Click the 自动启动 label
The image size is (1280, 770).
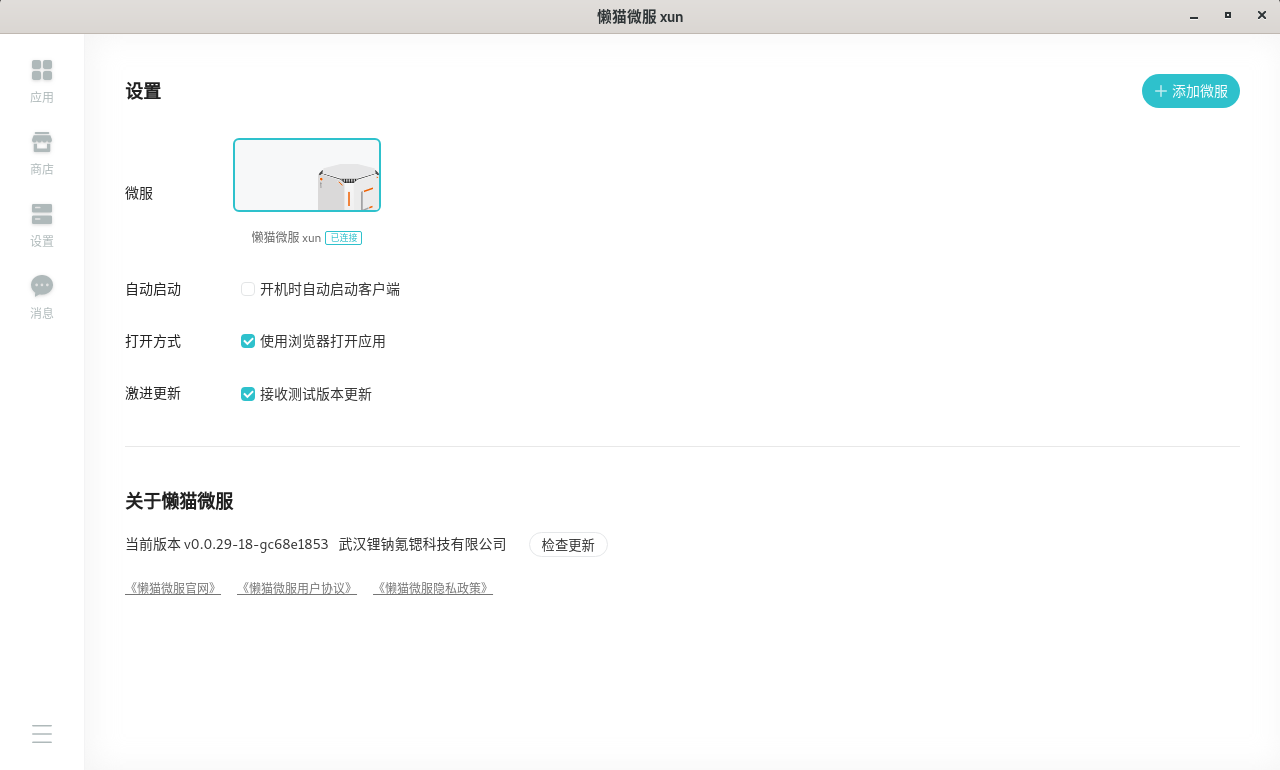(153, 289)
